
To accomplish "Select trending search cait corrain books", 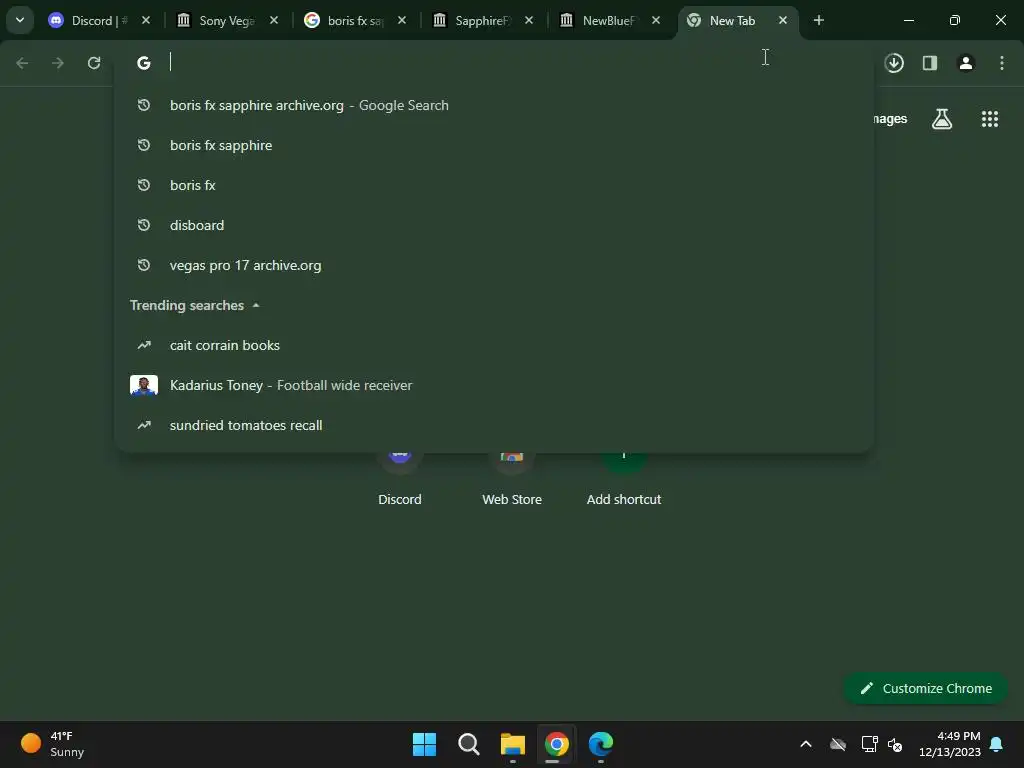I will (x=494, y=345).
